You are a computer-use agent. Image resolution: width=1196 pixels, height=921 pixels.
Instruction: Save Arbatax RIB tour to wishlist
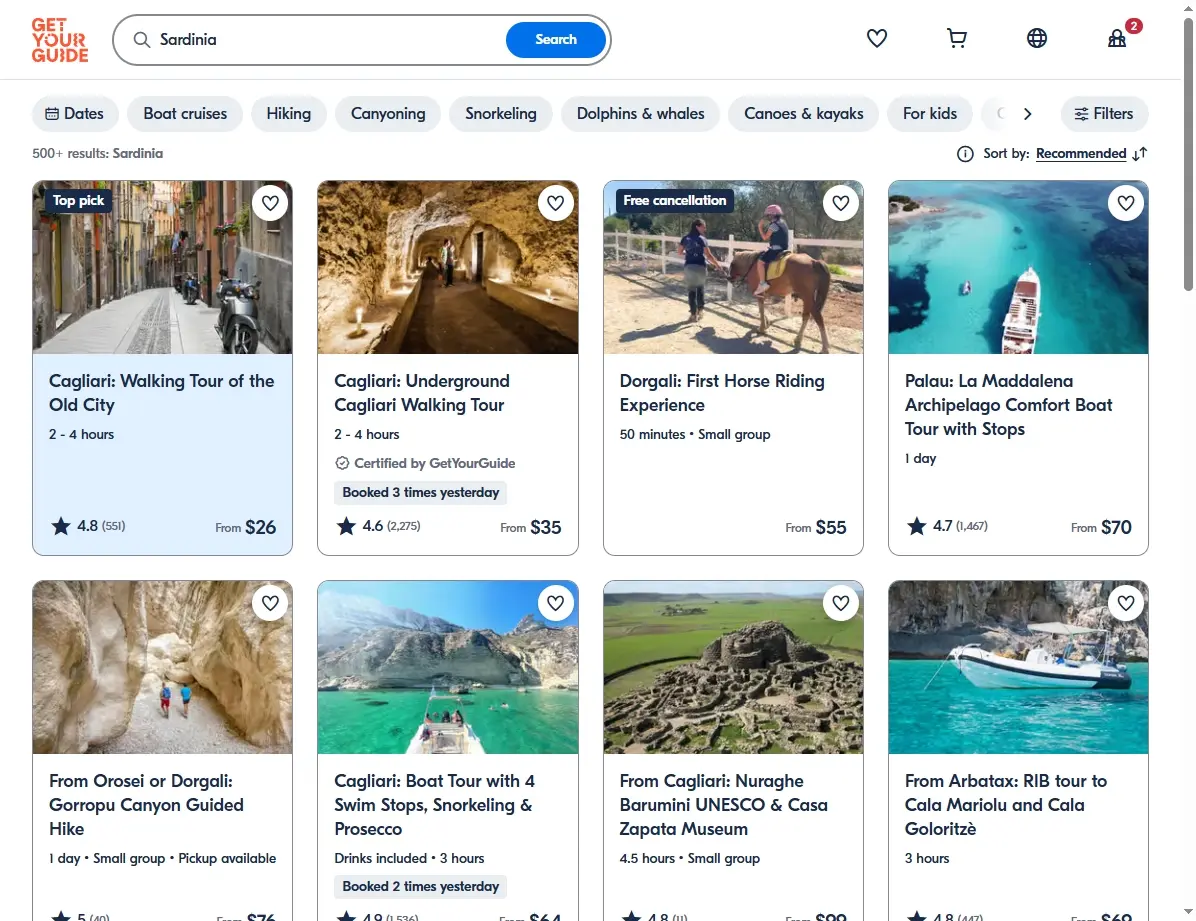tap(1126, 603)
